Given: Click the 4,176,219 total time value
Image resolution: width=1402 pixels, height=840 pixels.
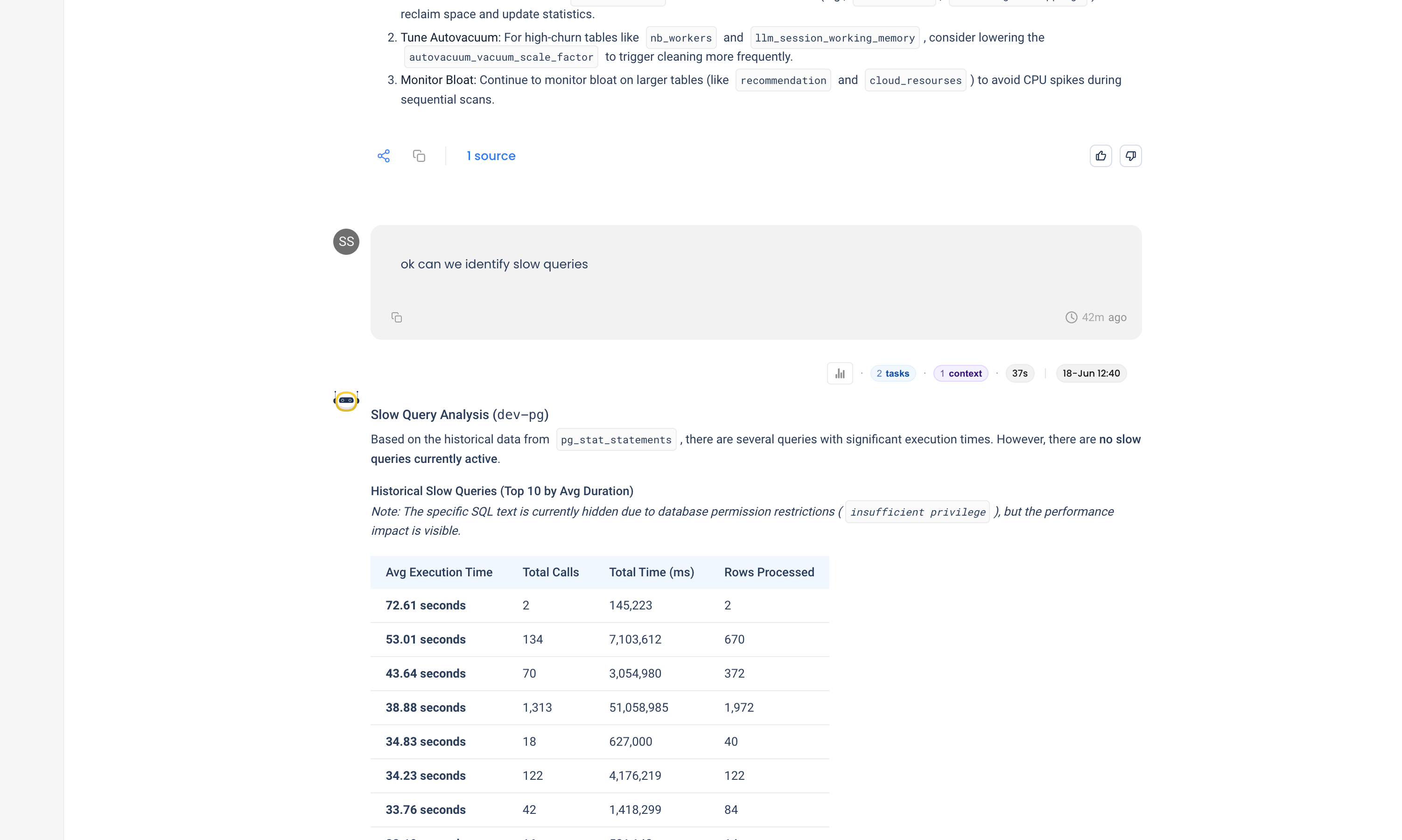Looking at the screenshot, I should click(x=635, y=776).
